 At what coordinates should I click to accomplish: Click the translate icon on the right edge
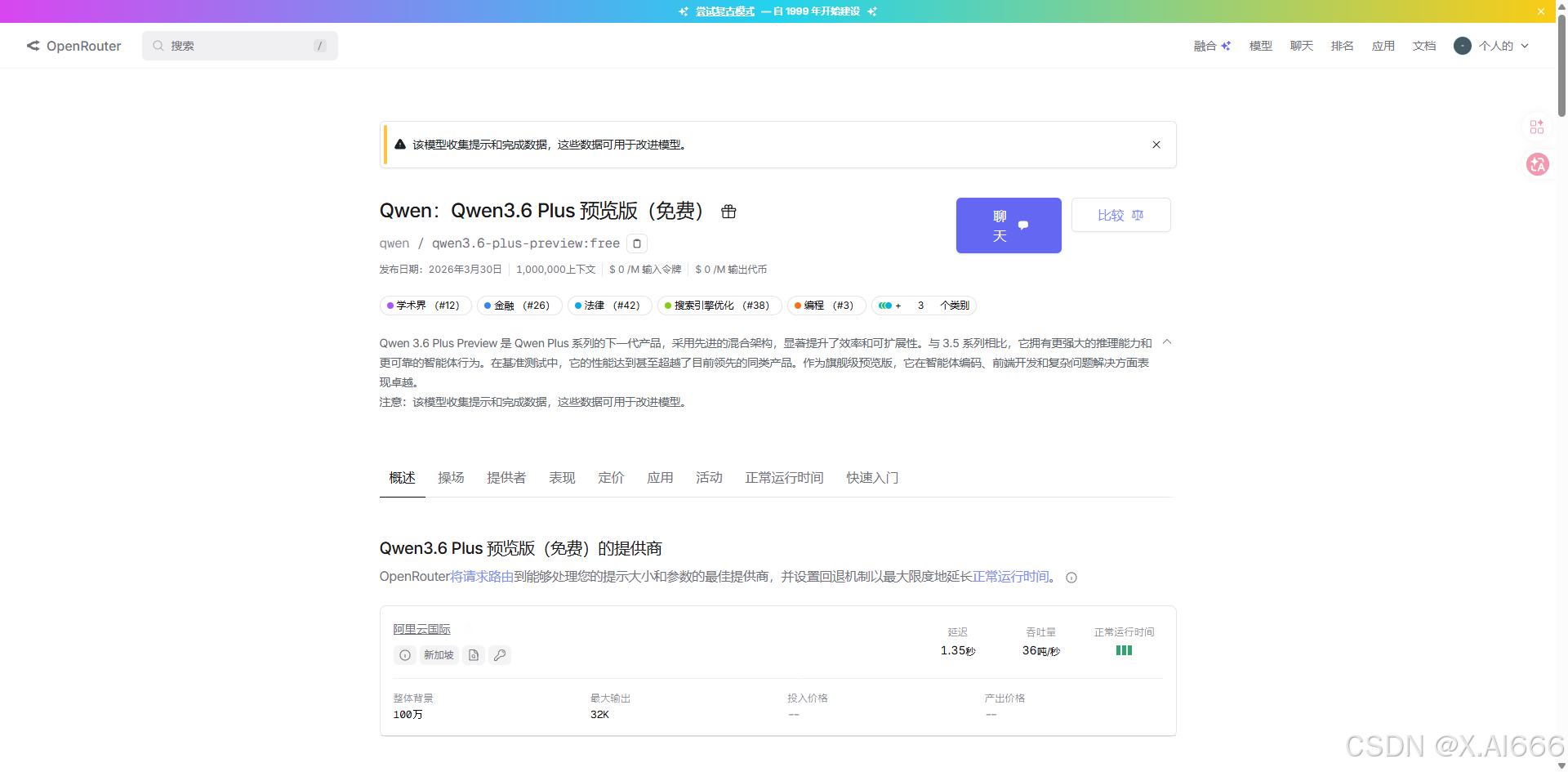coord(1538,164)
